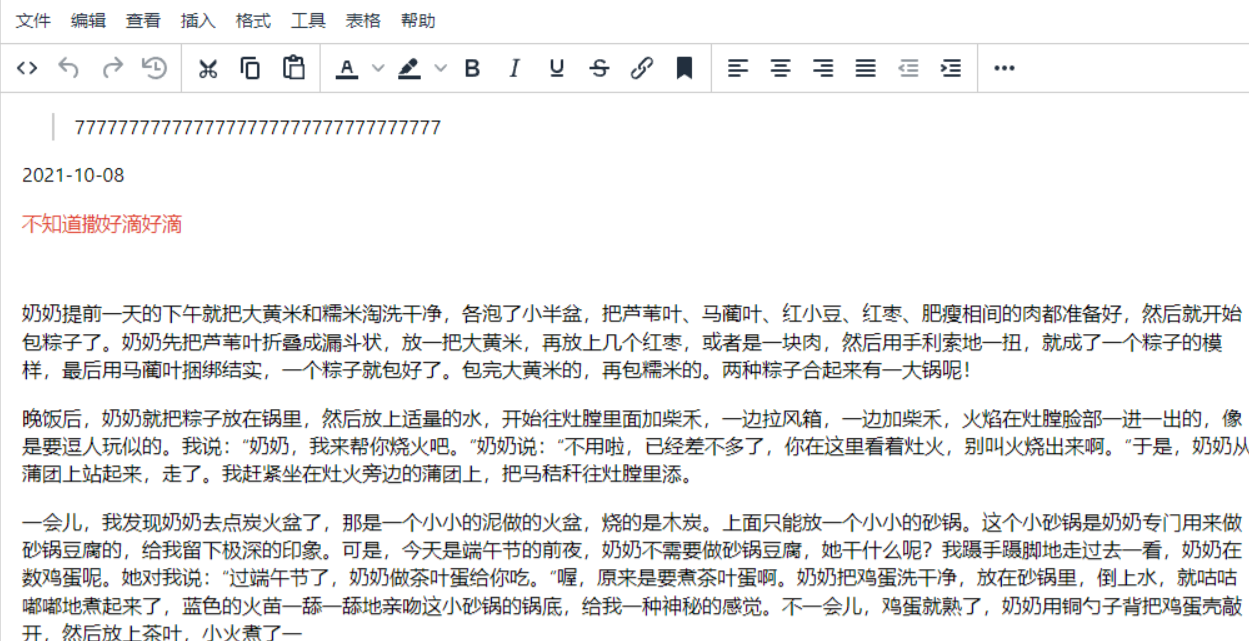Image resolution: width=1249 pixels, height=641 pixels.
Task: Open the 文件 menu
Action: (33, 21)
